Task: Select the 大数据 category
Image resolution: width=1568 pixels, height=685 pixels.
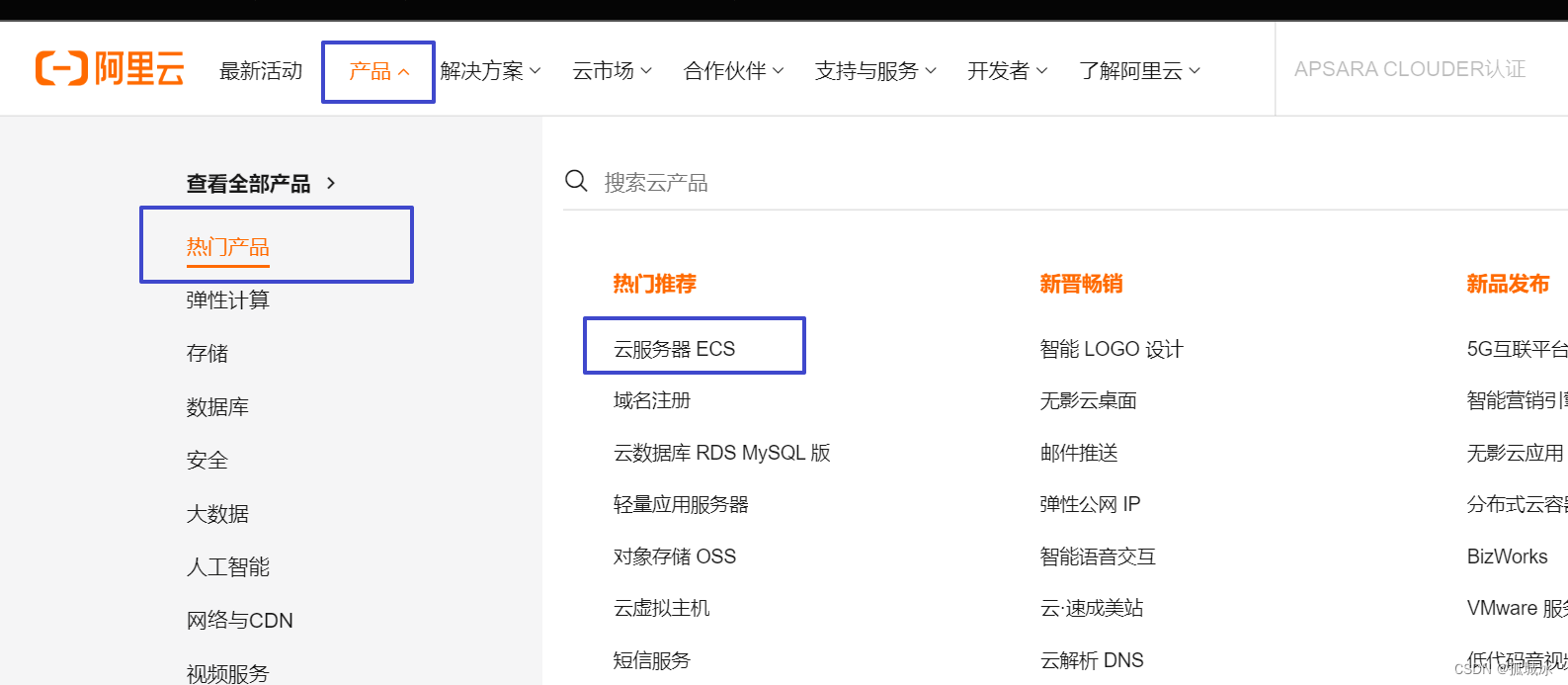Action: [x=217, y=514]
